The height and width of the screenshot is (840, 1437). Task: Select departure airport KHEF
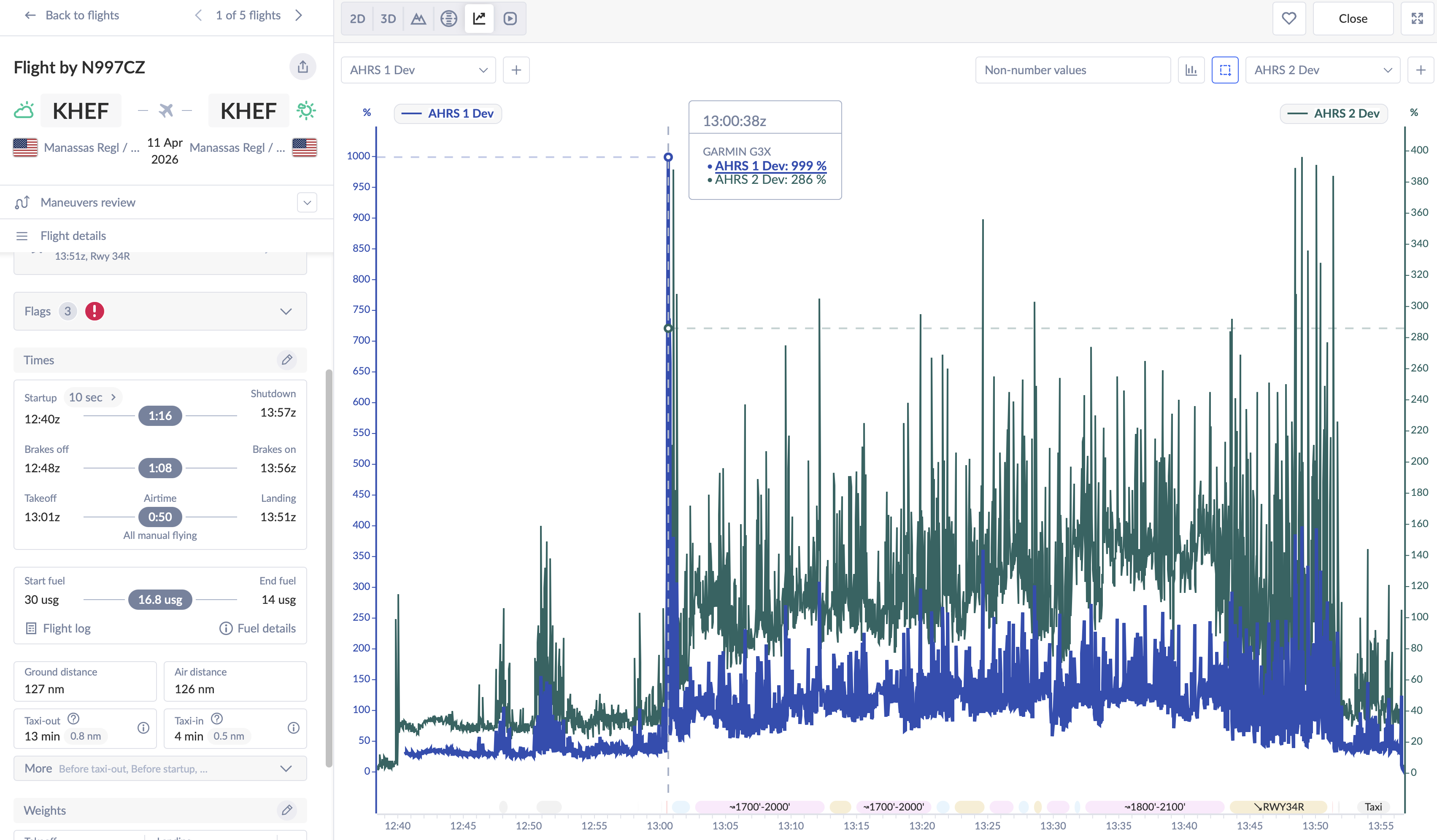pos(81,110)
